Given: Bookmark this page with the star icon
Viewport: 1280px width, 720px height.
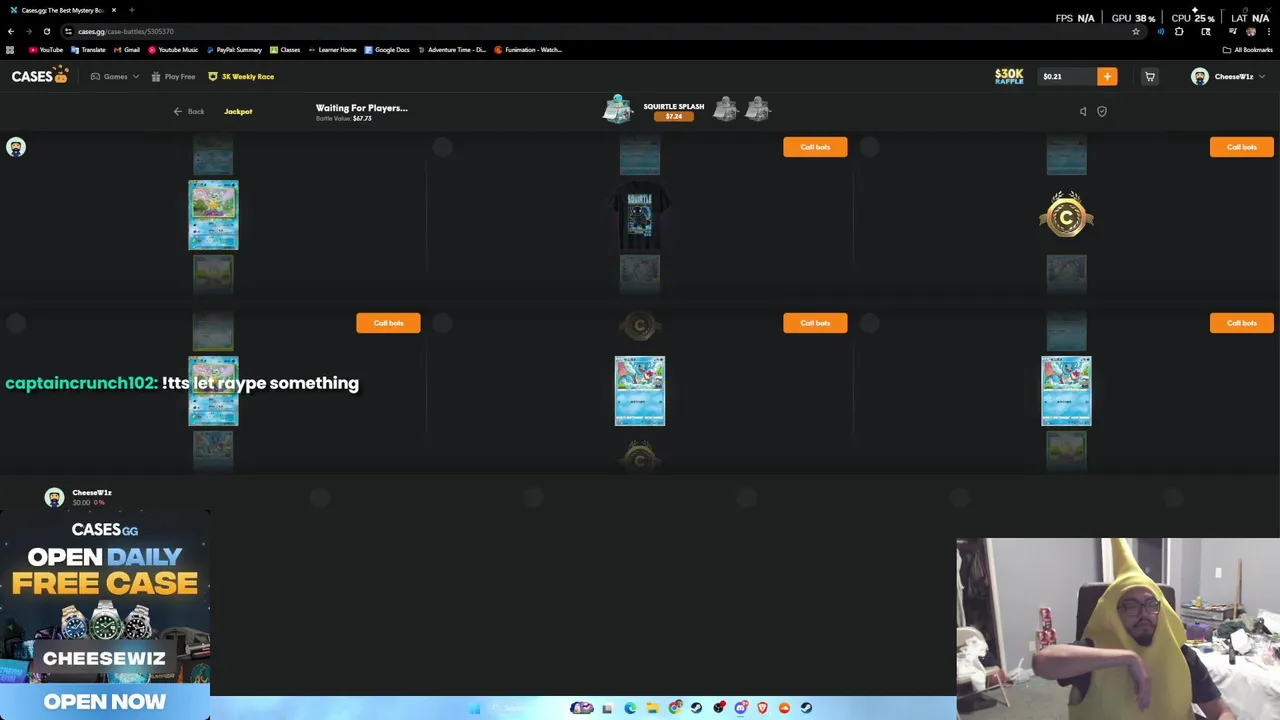Looking at the screenshot, I should (1136, 31).
